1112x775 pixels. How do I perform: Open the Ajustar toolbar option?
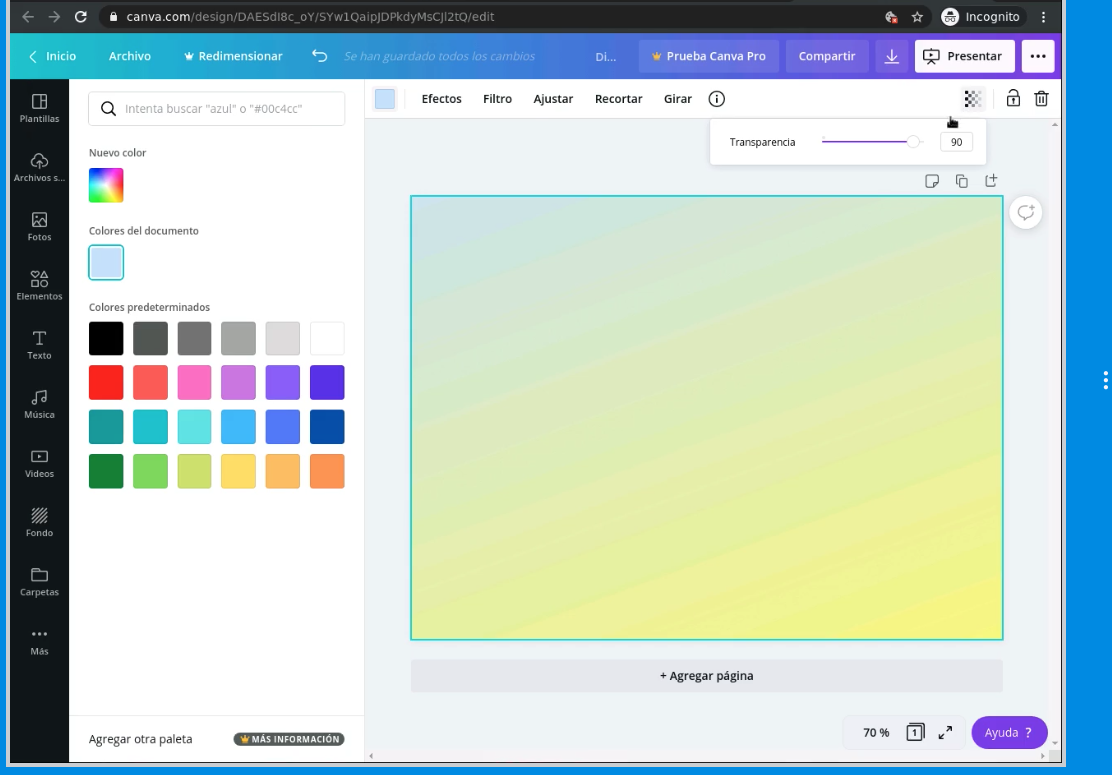[x=553, y=99]
